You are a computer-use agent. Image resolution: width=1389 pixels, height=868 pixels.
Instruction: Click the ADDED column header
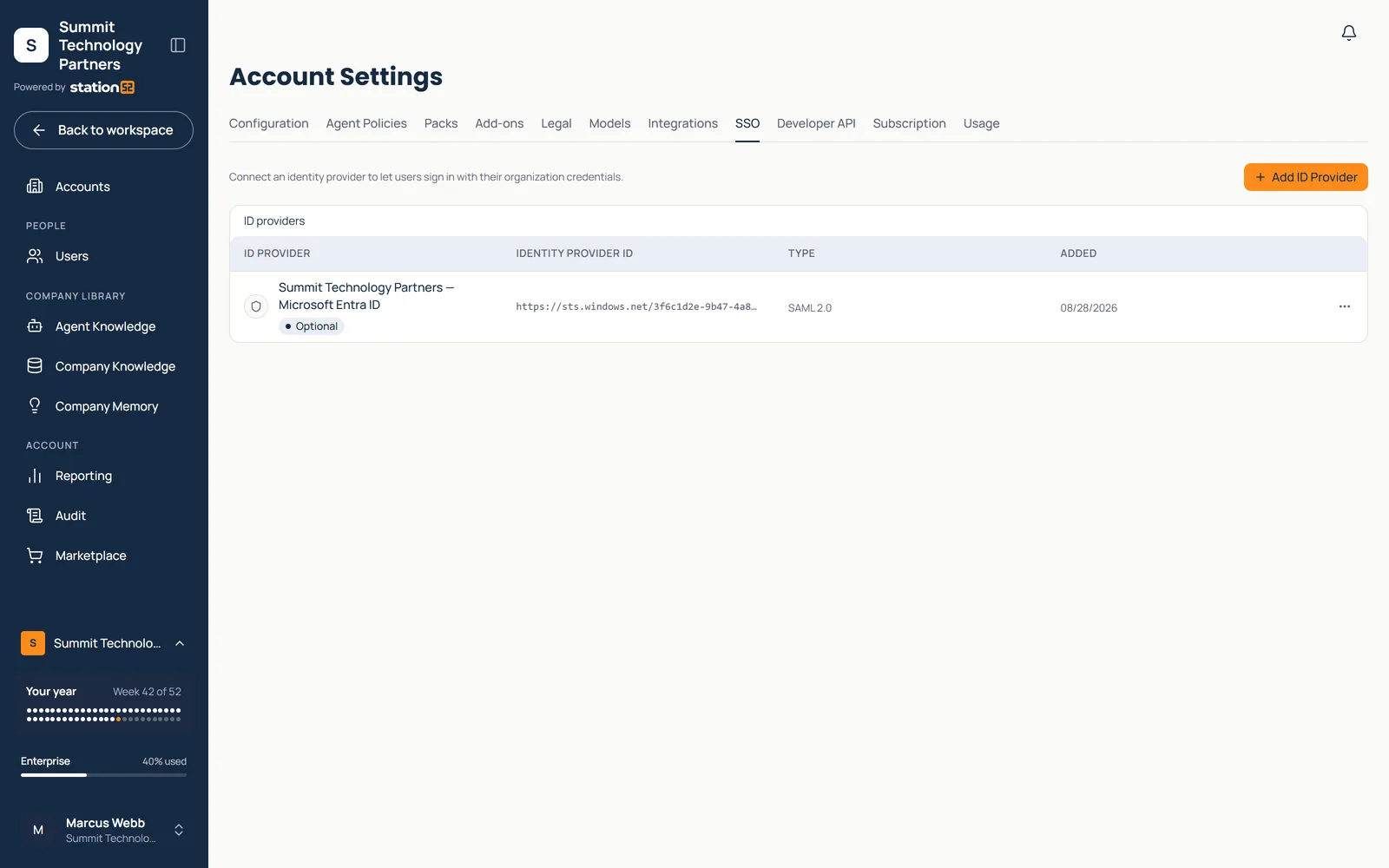pyautogui.click(x=1078, y=253)
